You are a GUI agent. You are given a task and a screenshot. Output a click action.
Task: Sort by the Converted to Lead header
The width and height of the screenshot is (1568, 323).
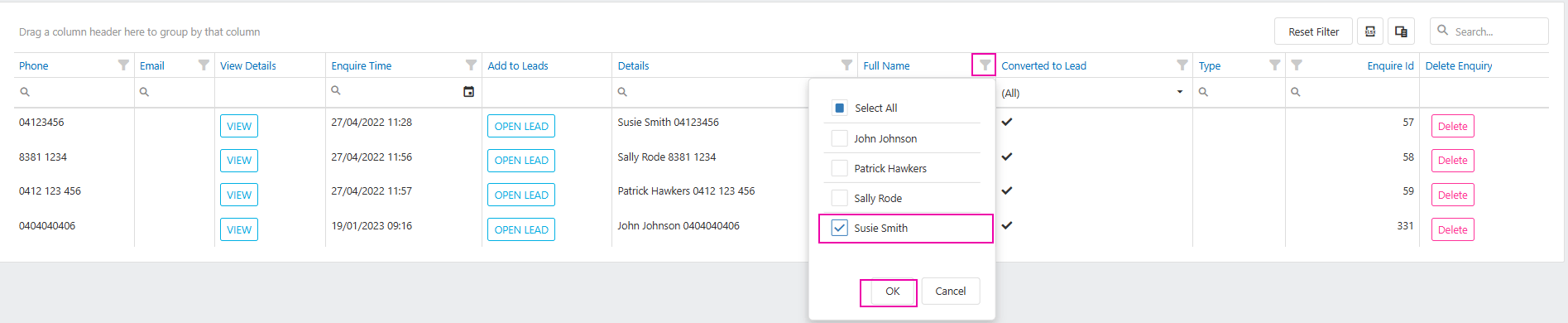point(1043,65)
